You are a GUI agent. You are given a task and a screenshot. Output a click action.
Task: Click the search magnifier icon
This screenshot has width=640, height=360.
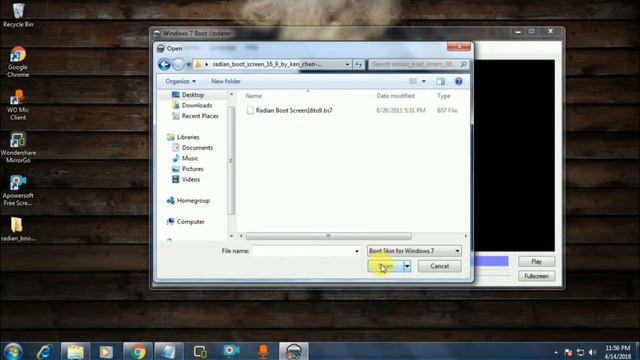pos(463,64)
